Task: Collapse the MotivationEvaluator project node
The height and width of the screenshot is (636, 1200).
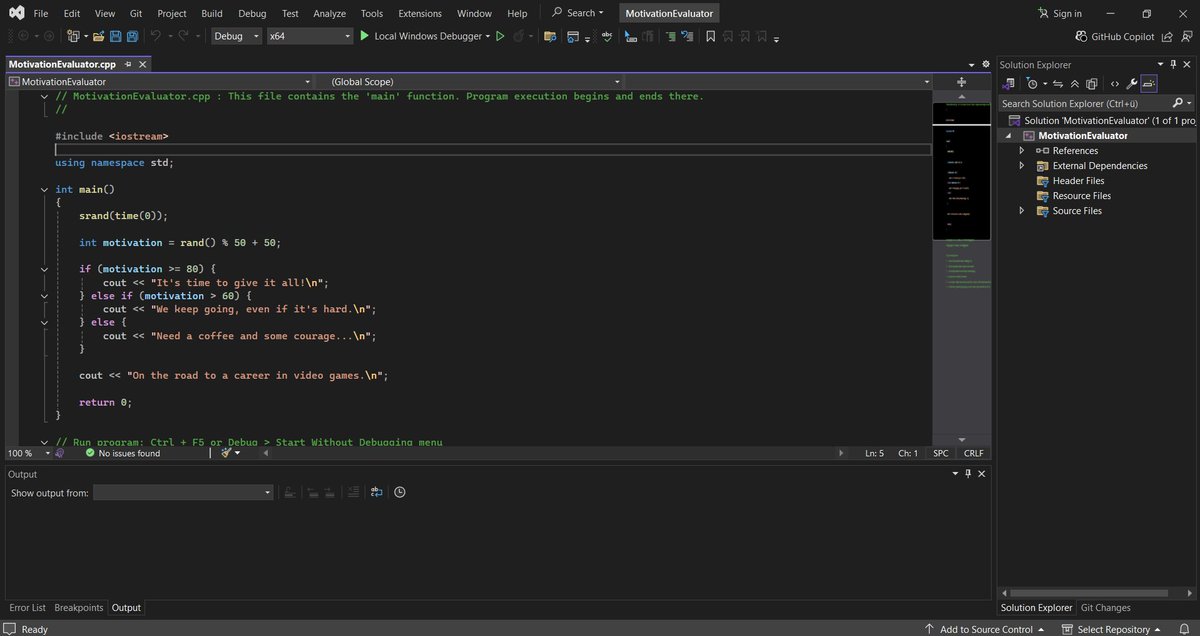Action: 1008,136
